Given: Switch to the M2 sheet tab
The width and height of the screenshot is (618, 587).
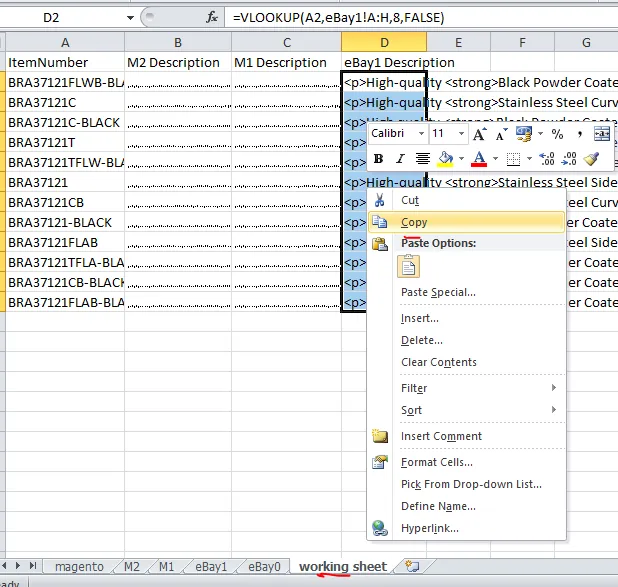Looking at the screenshot, I should (x=132, y=567).
